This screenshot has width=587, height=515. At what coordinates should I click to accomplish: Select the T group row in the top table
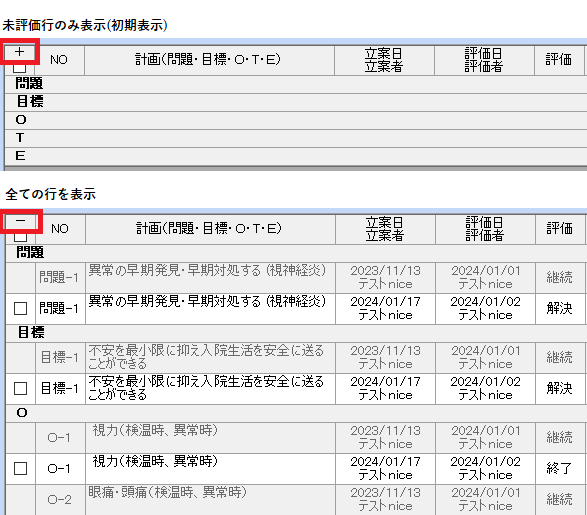(296, 138)
